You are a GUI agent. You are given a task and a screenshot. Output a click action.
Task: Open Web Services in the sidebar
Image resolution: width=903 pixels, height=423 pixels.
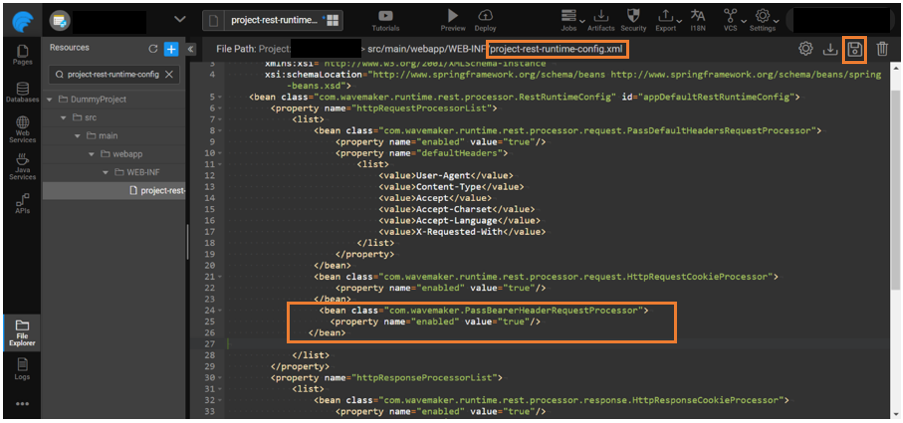pos(22,130)
